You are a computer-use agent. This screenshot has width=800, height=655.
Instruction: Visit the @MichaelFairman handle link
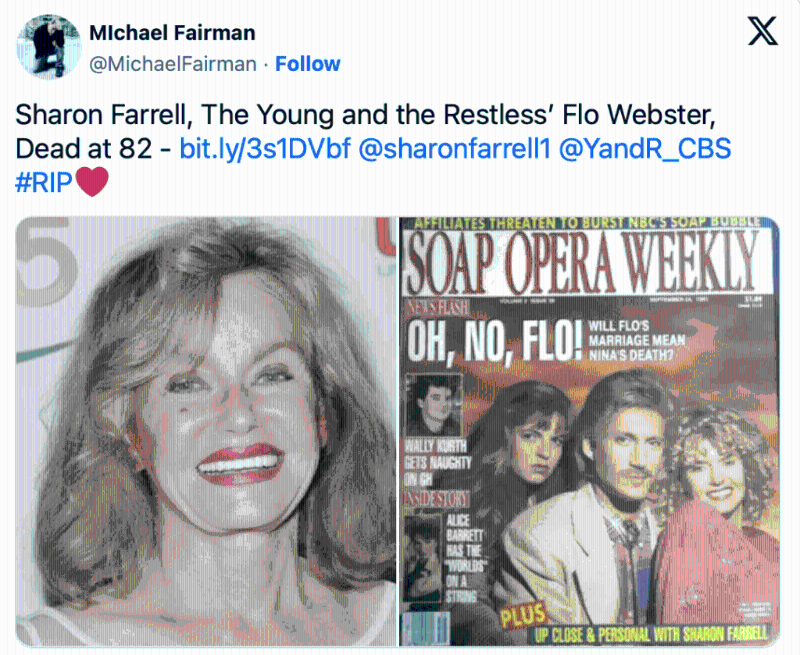173,64
